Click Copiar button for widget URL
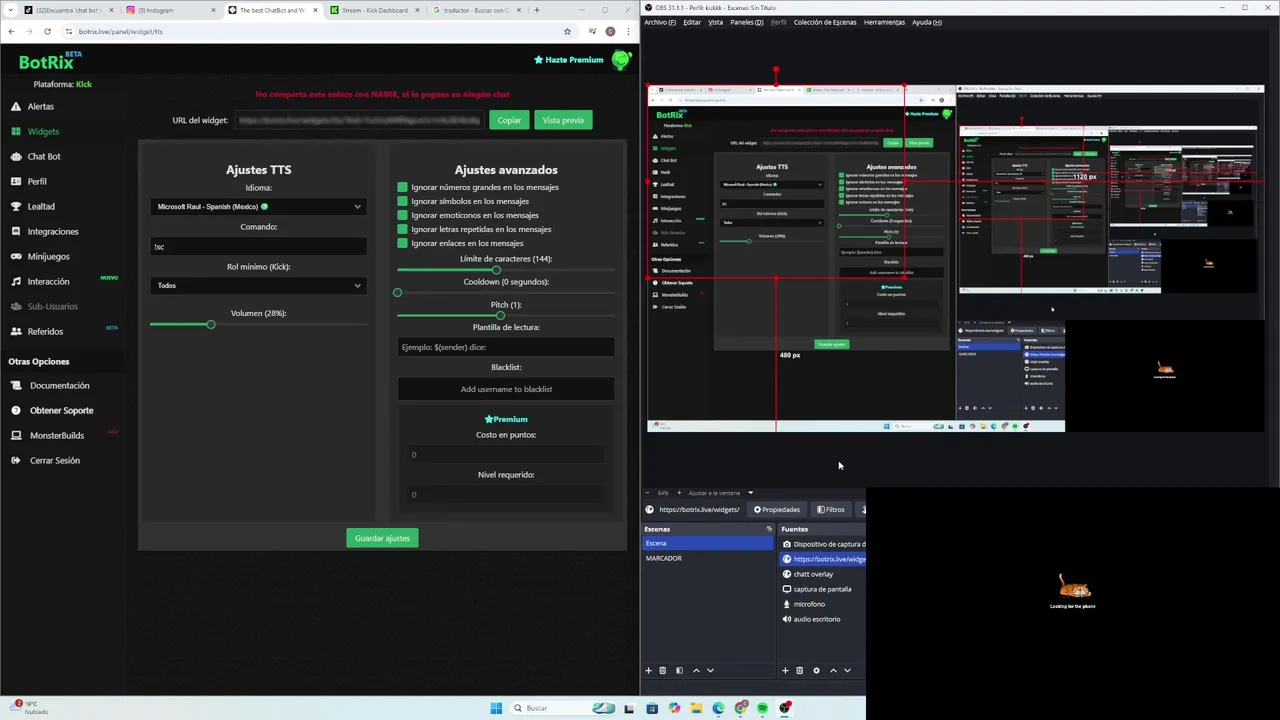This screenshot has height=720, width=1280. click(509, 120)
